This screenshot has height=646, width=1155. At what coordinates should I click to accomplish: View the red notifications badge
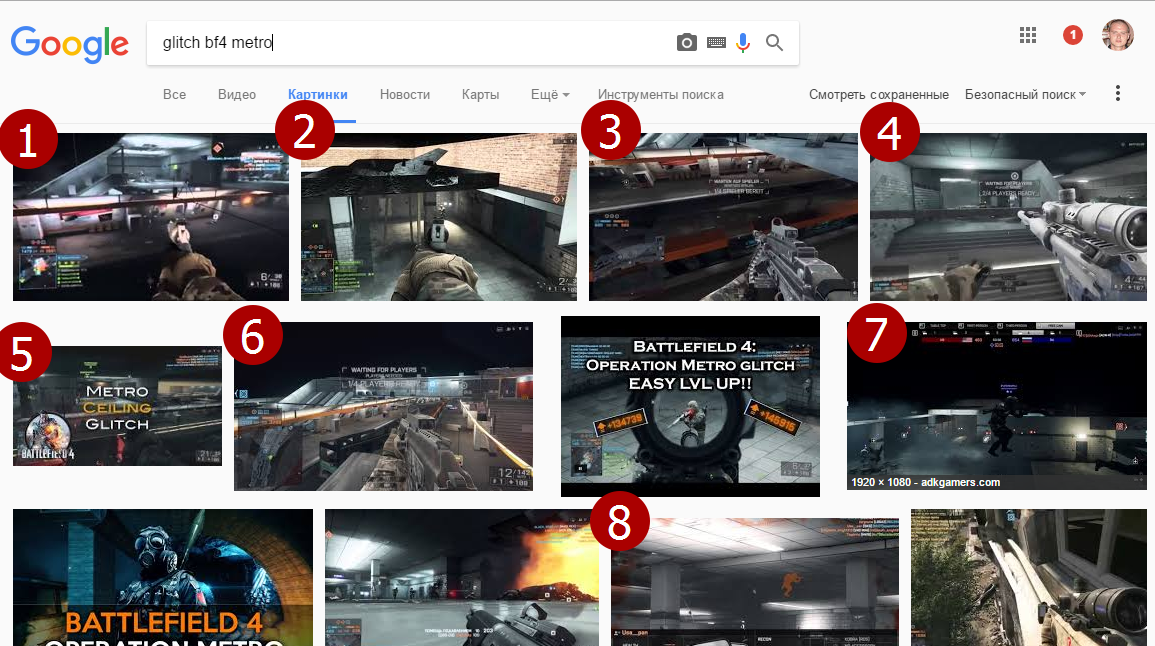[x=1072, y=35]
